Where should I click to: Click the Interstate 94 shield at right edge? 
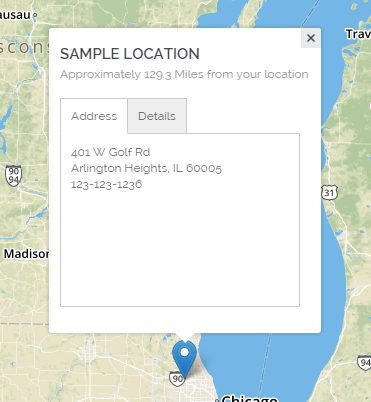[364, 362]
